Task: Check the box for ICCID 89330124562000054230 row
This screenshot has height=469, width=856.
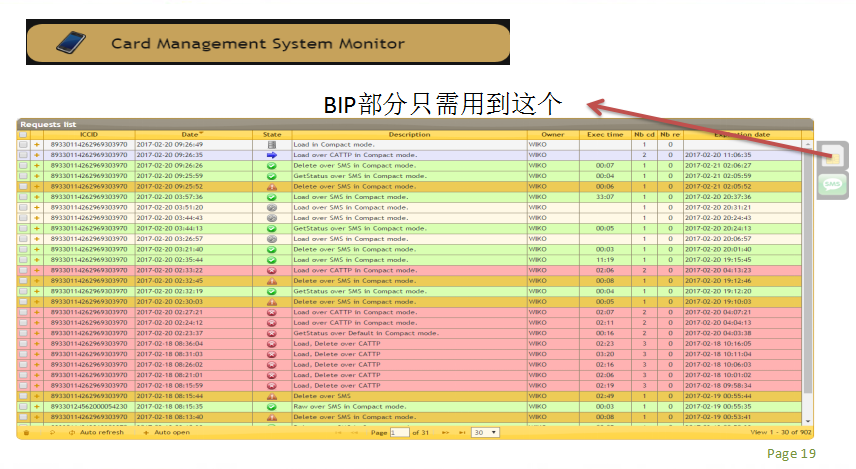Action: [x=23, y=407]
